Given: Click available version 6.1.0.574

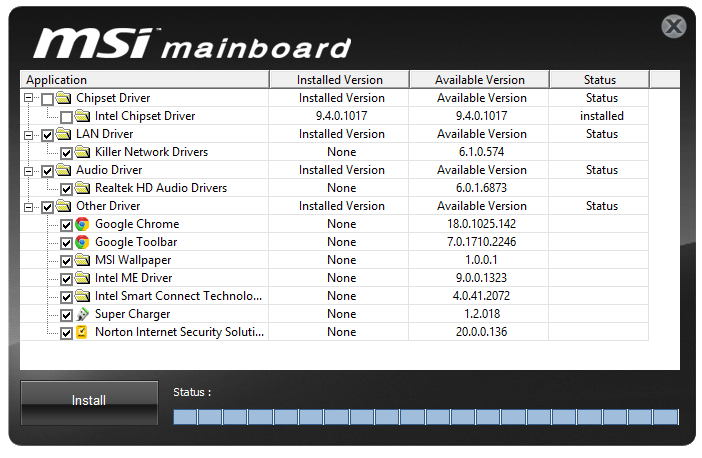Looking at the screenshot, I should [481, 152].
